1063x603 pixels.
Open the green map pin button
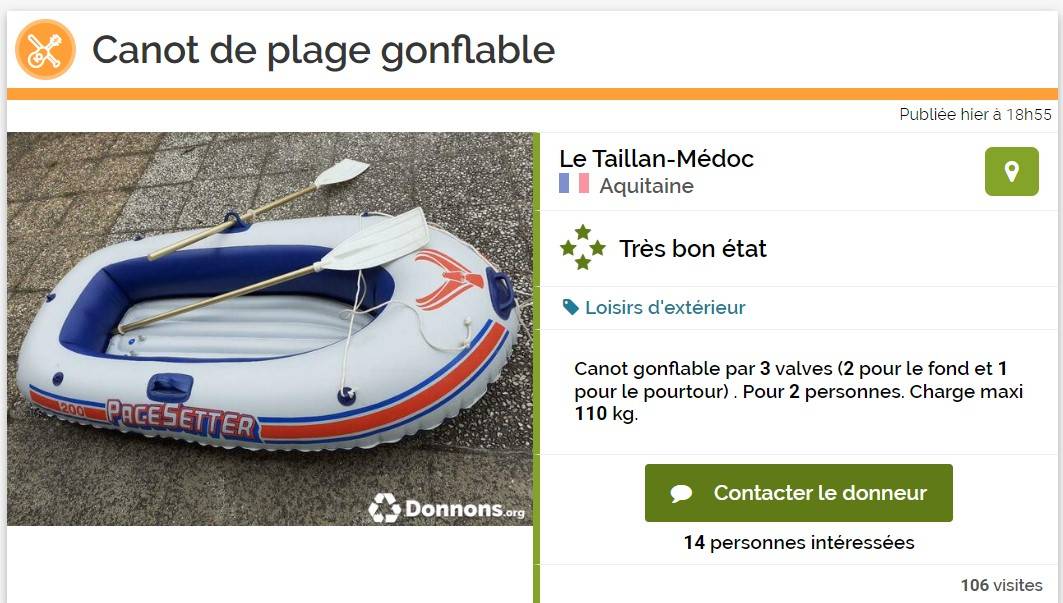click(x=1011, y=172)
